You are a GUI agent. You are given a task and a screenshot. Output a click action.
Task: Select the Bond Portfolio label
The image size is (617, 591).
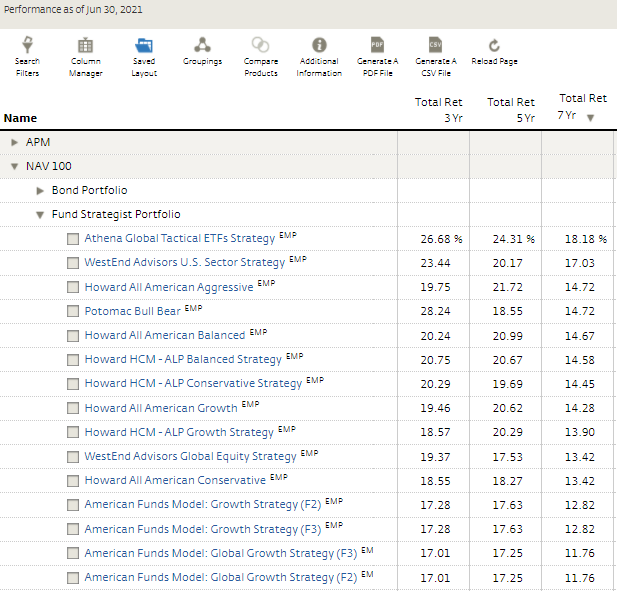pyautogui.click(x=89, y=190)
